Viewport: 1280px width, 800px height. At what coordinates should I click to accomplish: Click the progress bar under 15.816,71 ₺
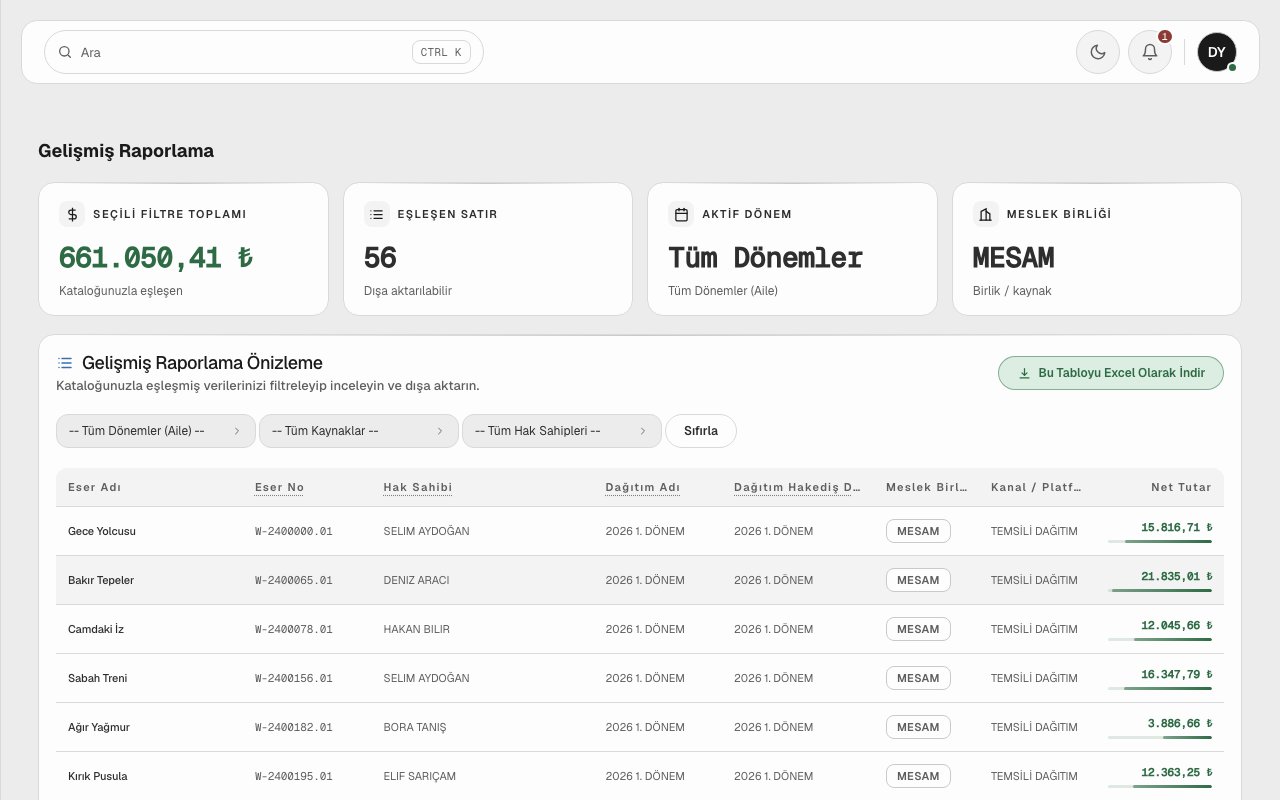point(1160,541)
